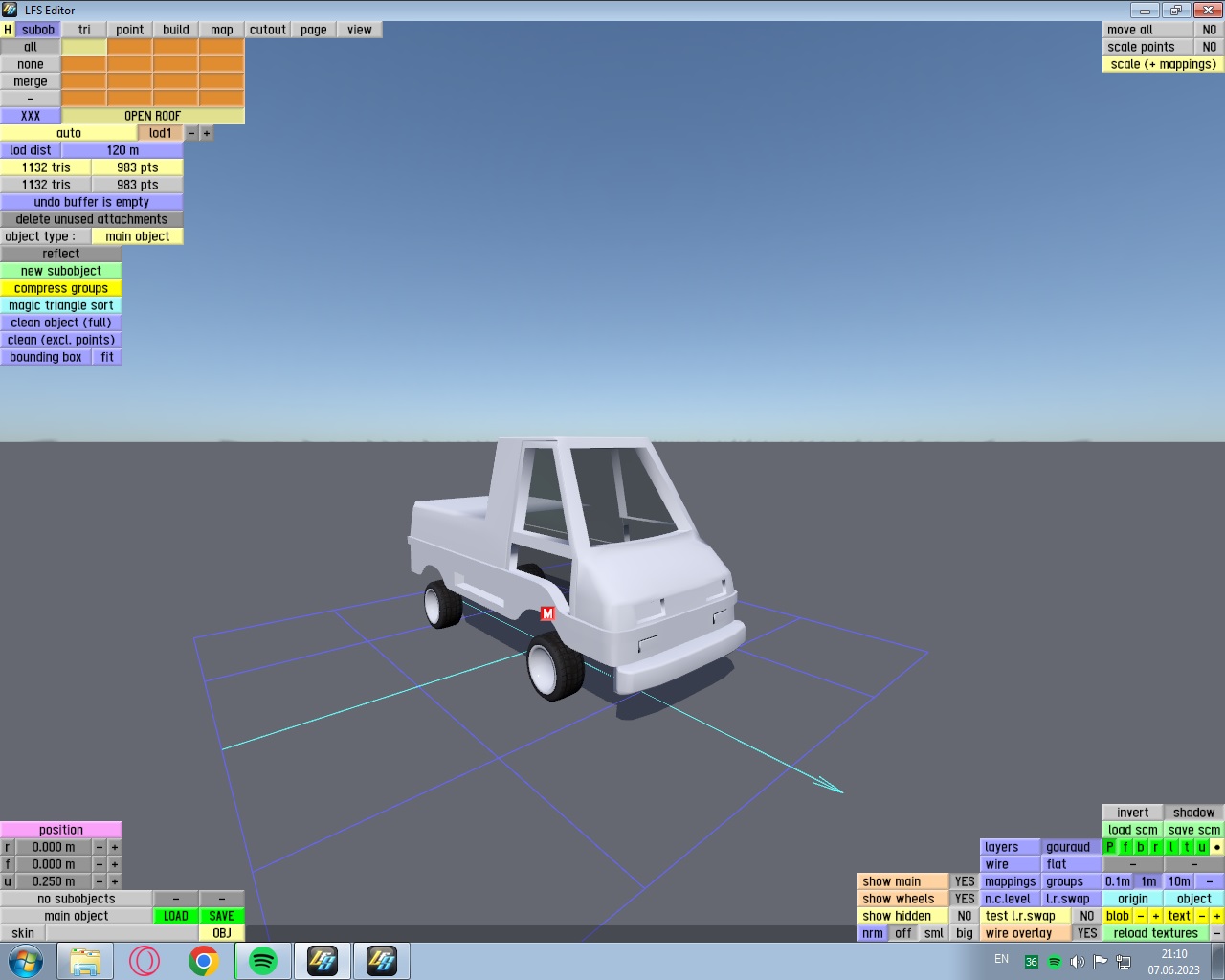
Task: Toggle the 'test l.r.swap' NO setting
Action: point(1087,916)
